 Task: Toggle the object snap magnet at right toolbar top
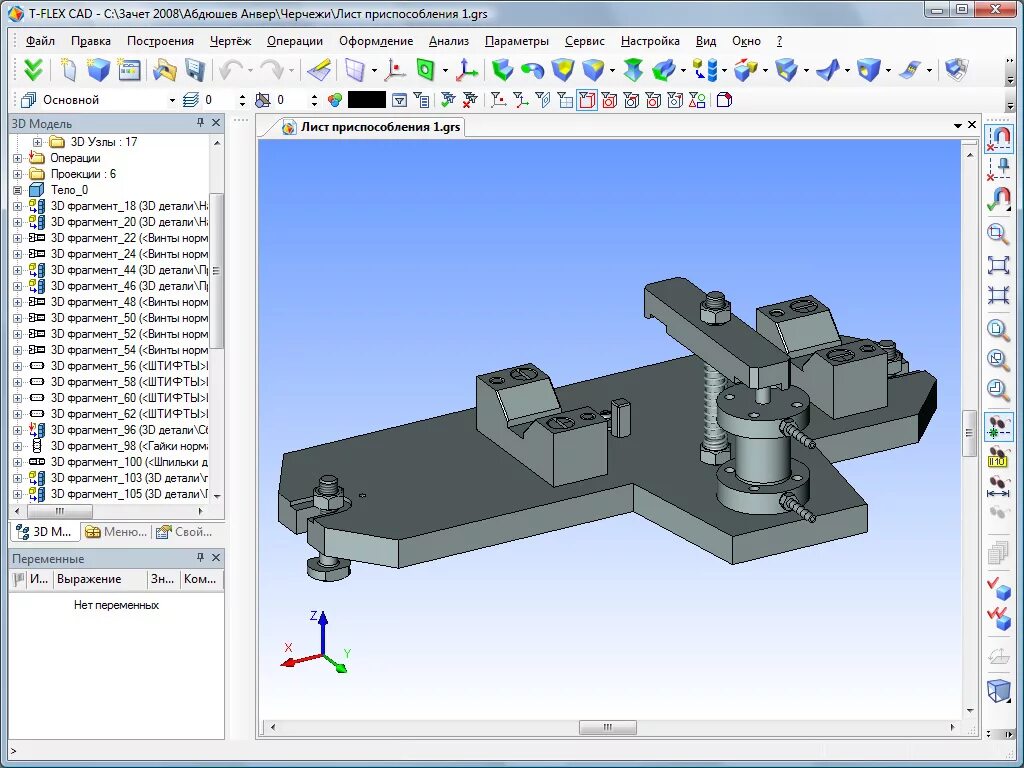999,137
